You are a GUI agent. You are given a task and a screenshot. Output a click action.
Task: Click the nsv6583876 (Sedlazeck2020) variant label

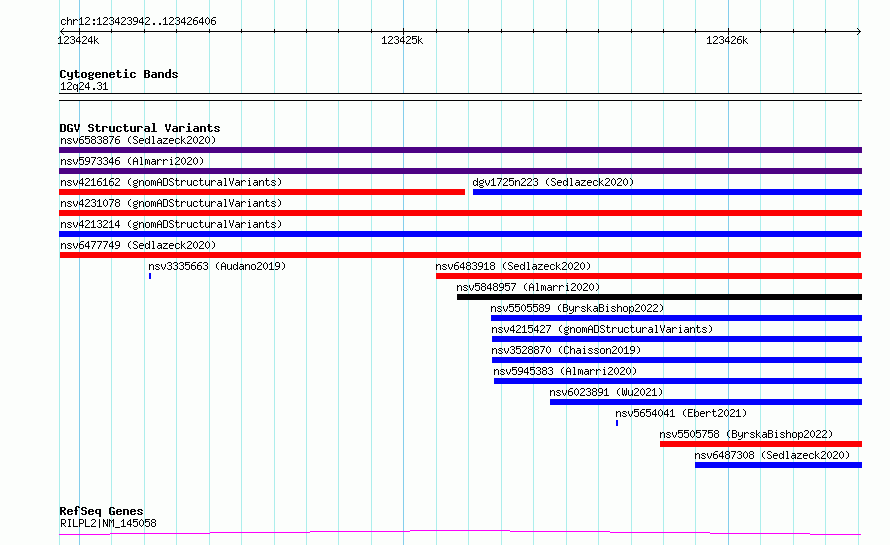(138, 140)
